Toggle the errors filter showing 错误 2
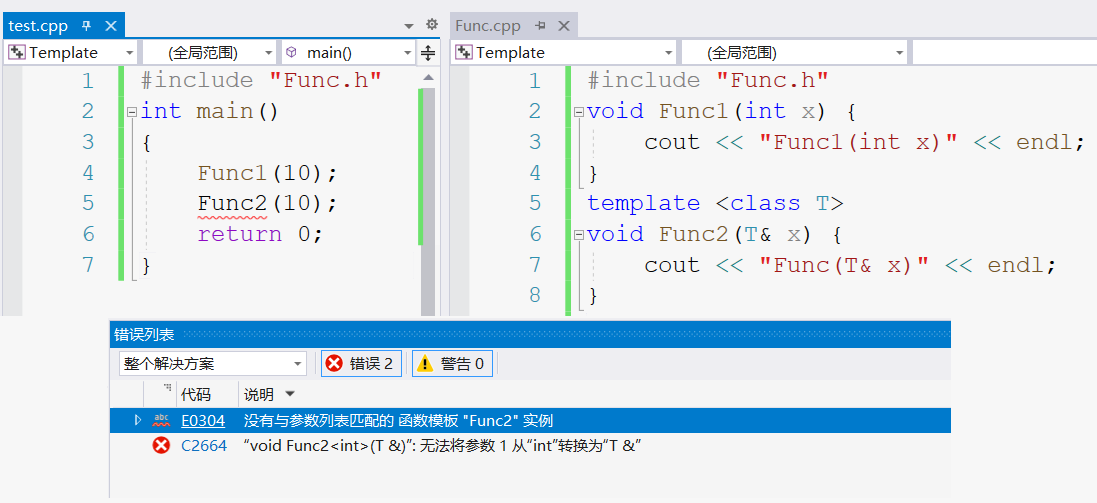1097x503 pixels. coord(361,364)
